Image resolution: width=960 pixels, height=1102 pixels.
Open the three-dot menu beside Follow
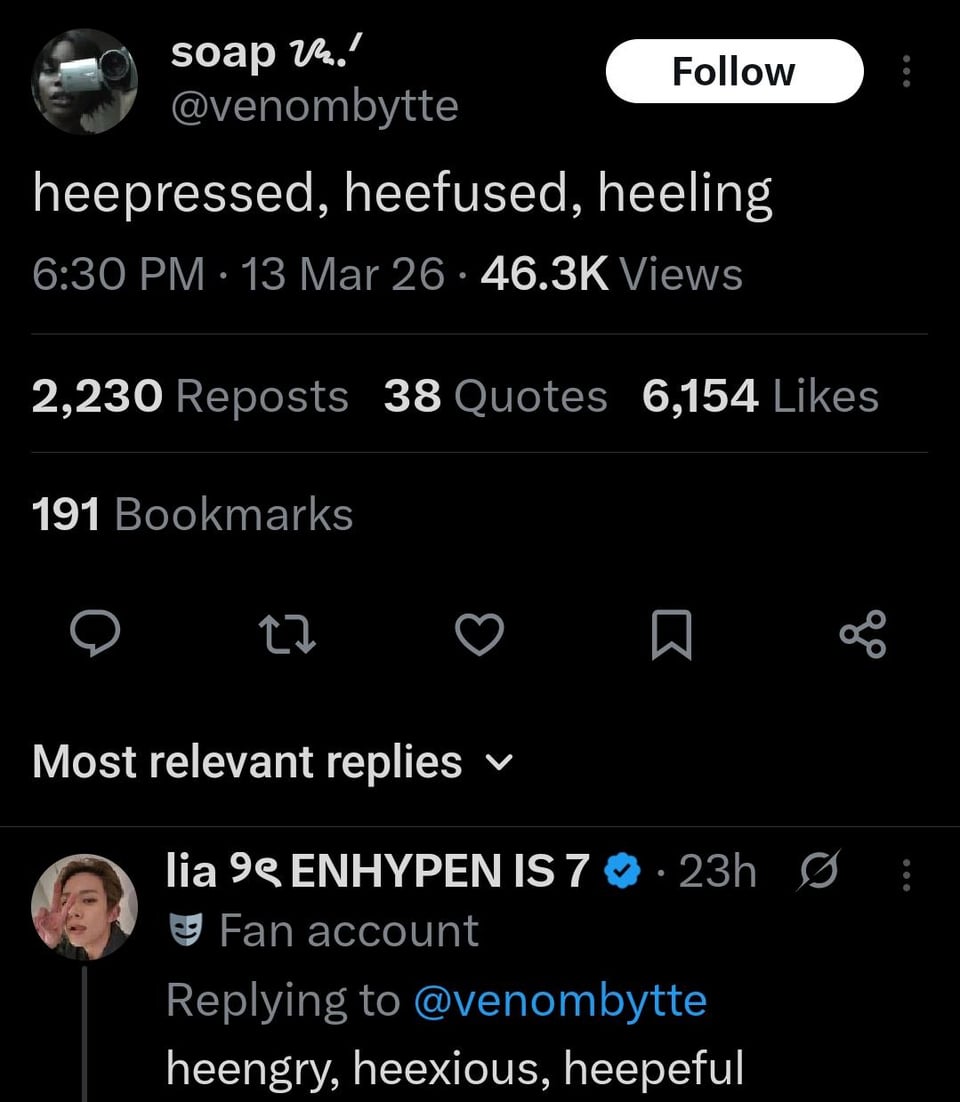point(906,71)
